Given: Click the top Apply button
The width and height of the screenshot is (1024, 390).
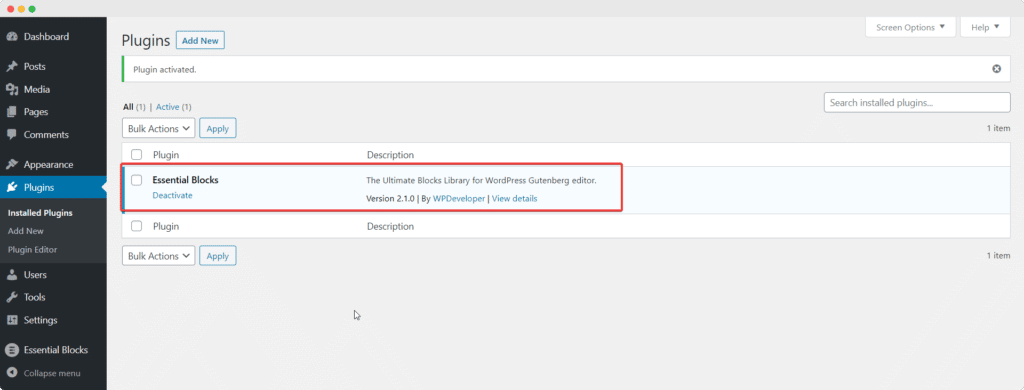Looking at the screenshot, I should [217, 129].
